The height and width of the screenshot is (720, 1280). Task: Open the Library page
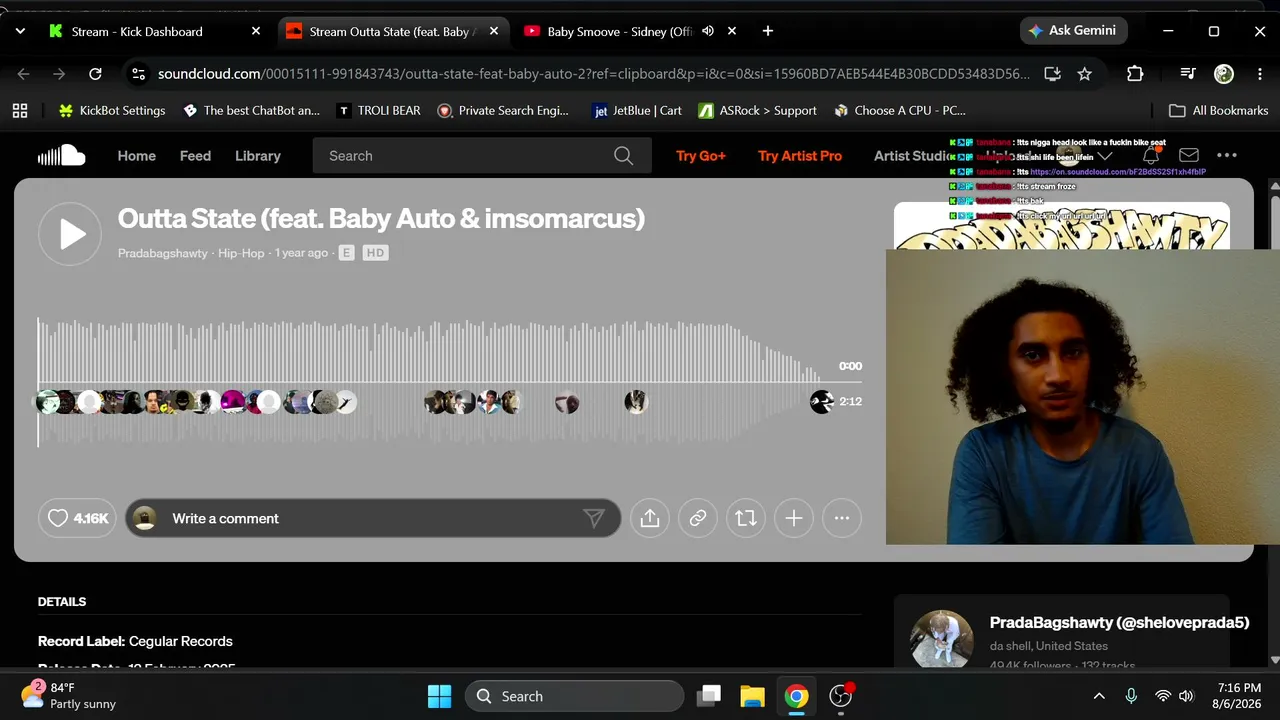click(x=258, y=156)
